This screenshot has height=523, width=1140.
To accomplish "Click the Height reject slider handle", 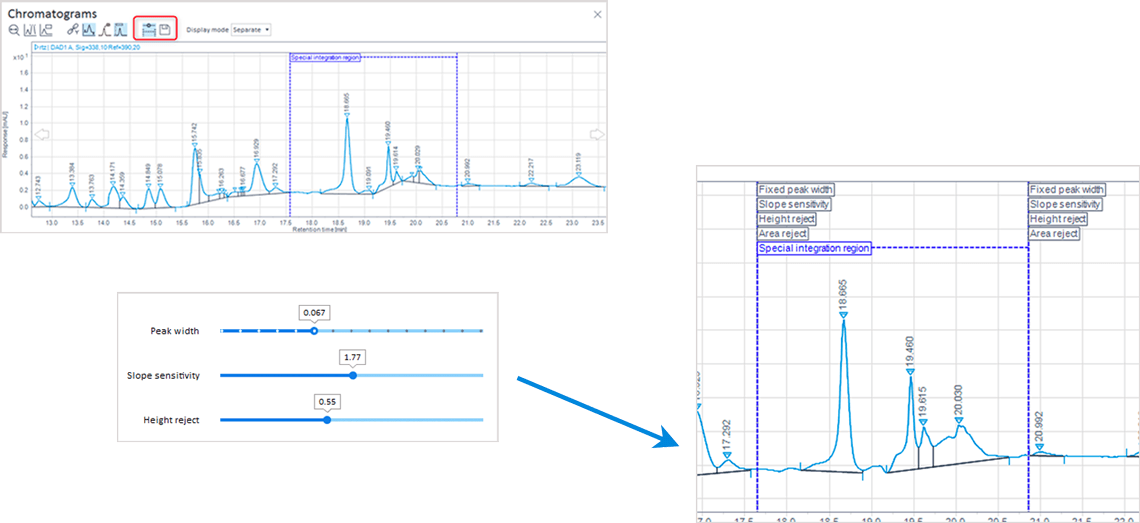I will pos(327,420).
